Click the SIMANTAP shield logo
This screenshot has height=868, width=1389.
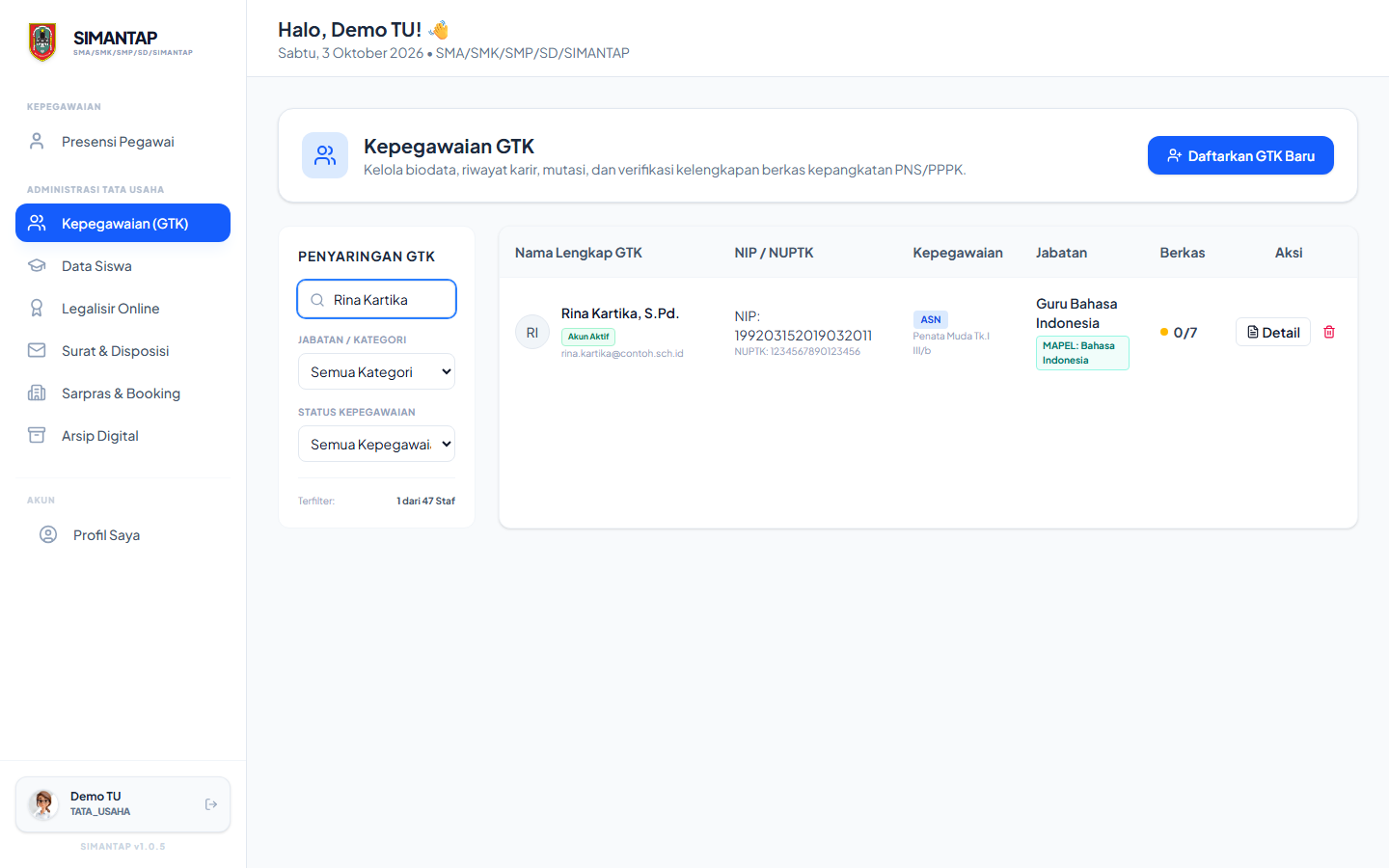tap(42, 42)
